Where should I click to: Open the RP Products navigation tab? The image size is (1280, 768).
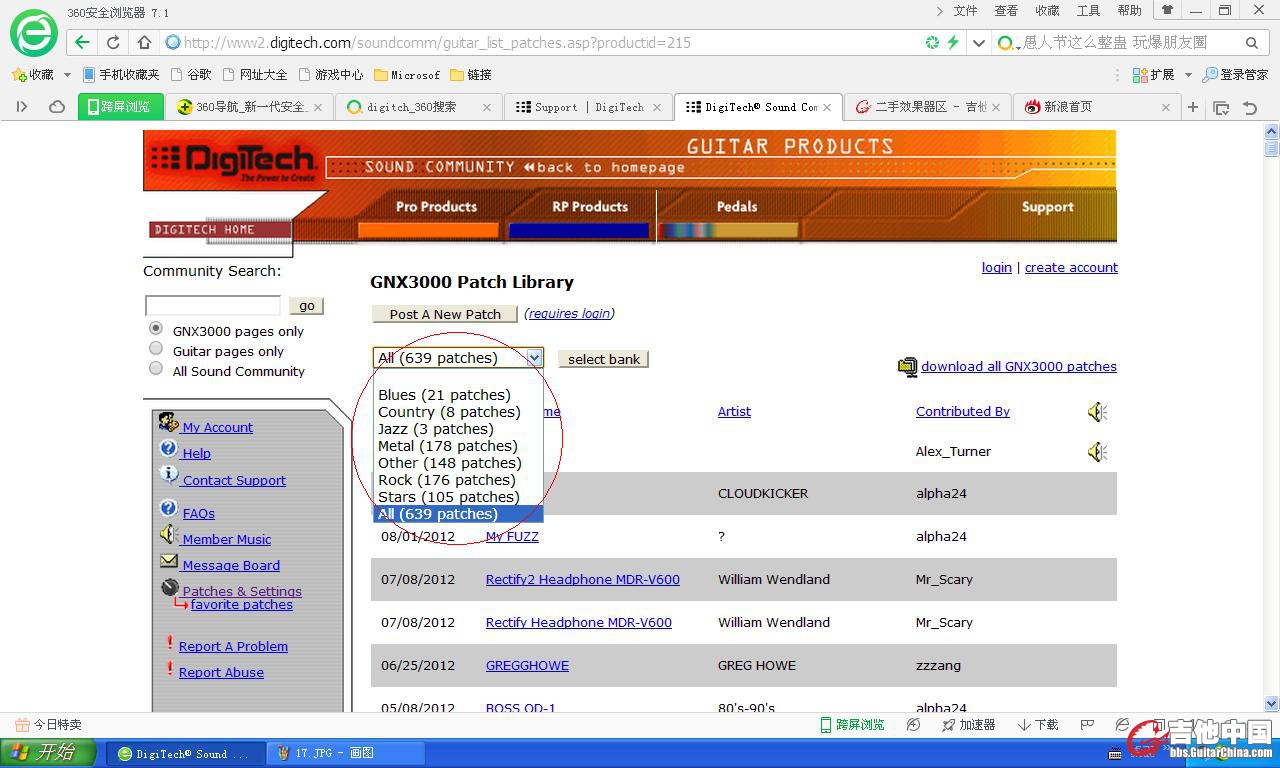[x=590, y=207]
